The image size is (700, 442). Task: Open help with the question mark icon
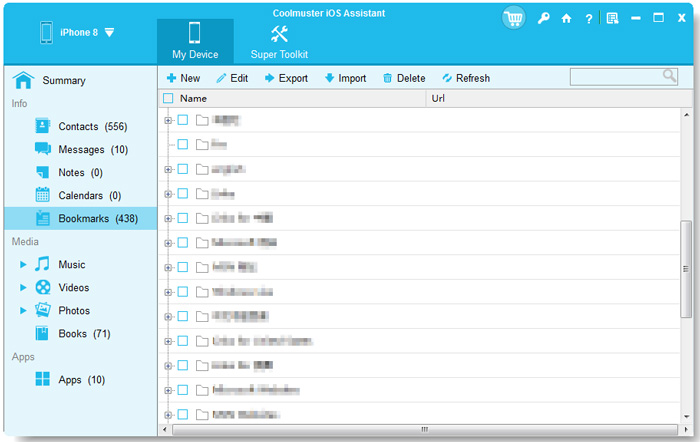[x=589, y=19]
